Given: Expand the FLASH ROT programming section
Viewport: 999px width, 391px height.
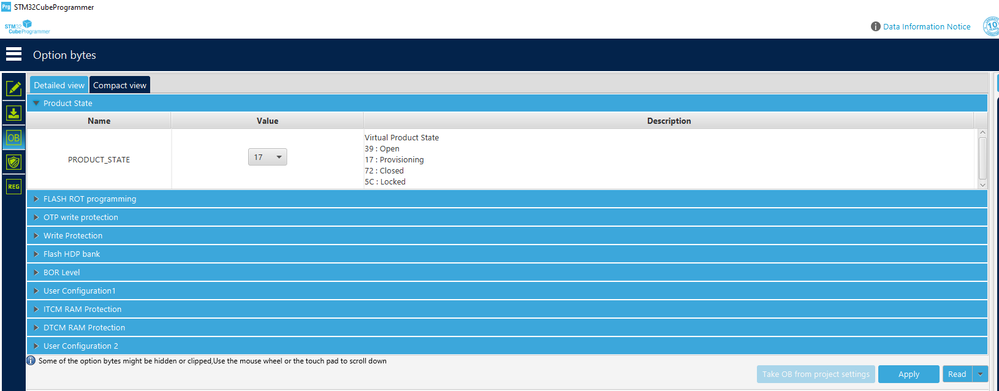Looking at the screenshot, I should tap(507, 199).
